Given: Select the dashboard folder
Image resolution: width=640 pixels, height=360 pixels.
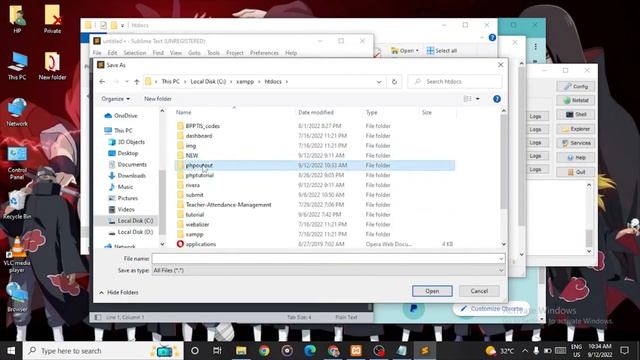Looking at the screenshot, I should point(199,136).
